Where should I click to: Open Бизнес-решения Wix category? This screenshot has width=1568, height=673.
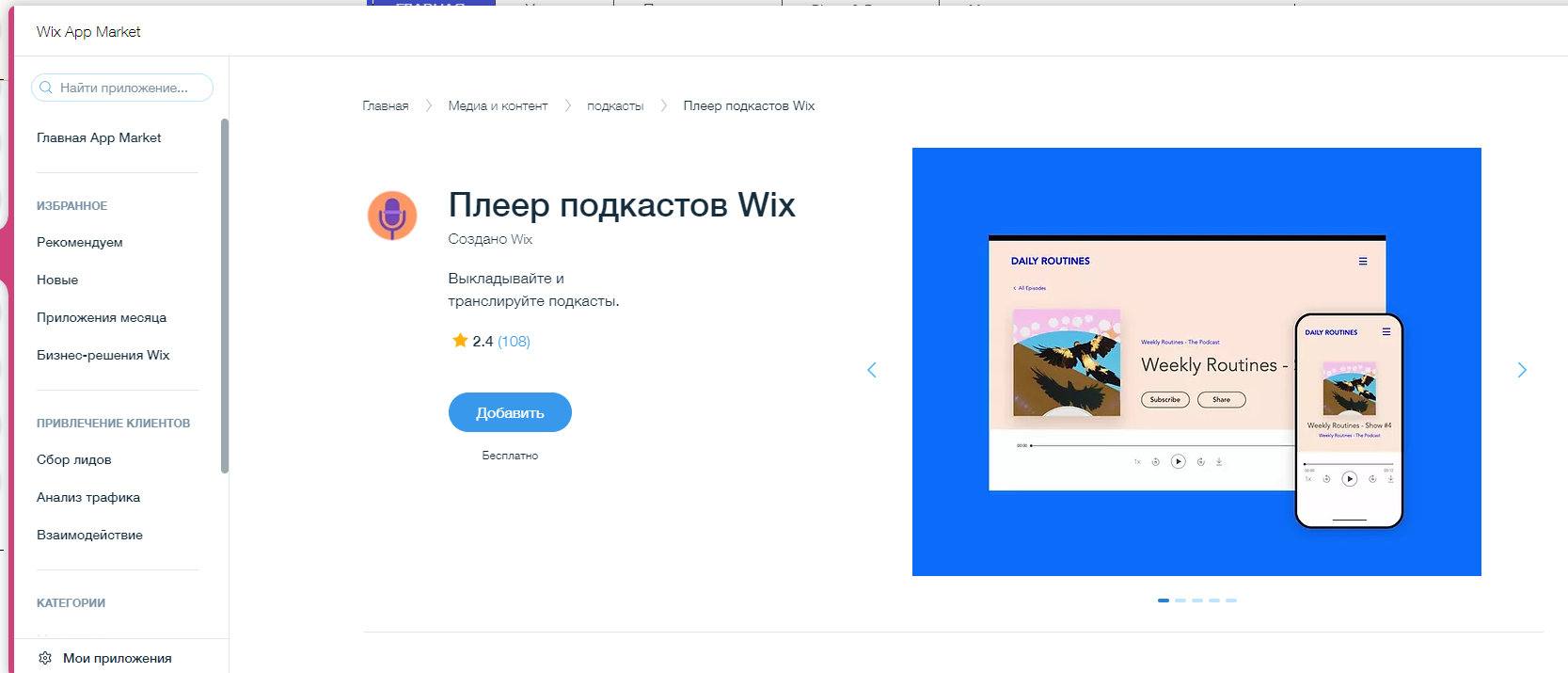coord(103,355)
